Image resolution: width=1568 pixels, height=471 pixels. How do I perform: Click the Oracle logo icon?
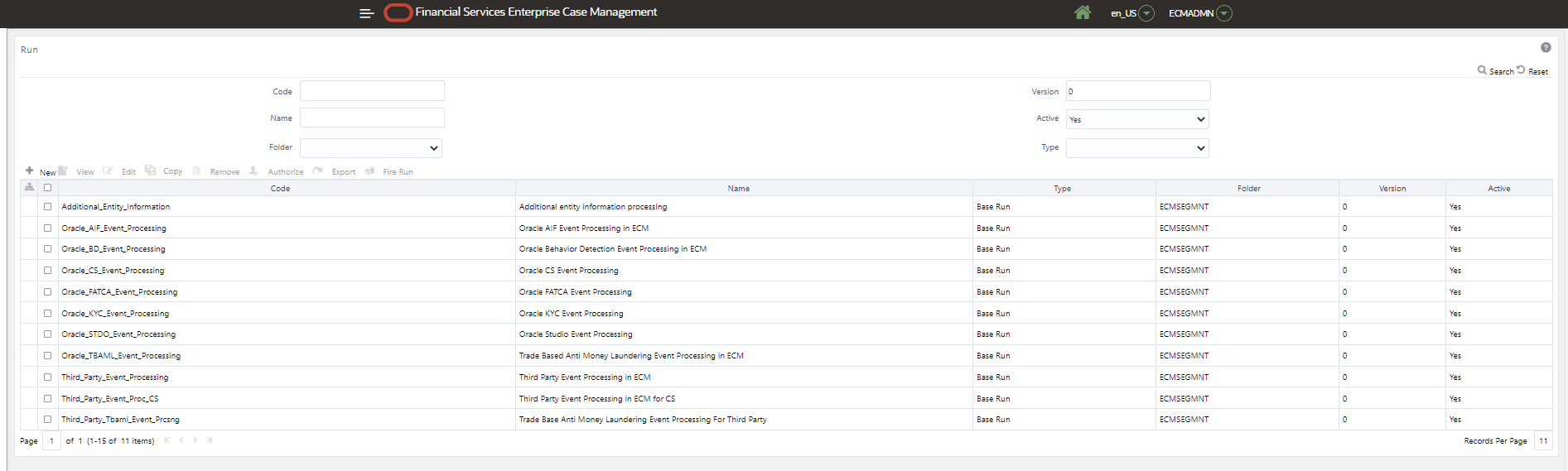pyautogui.click(x=398, y=12)
